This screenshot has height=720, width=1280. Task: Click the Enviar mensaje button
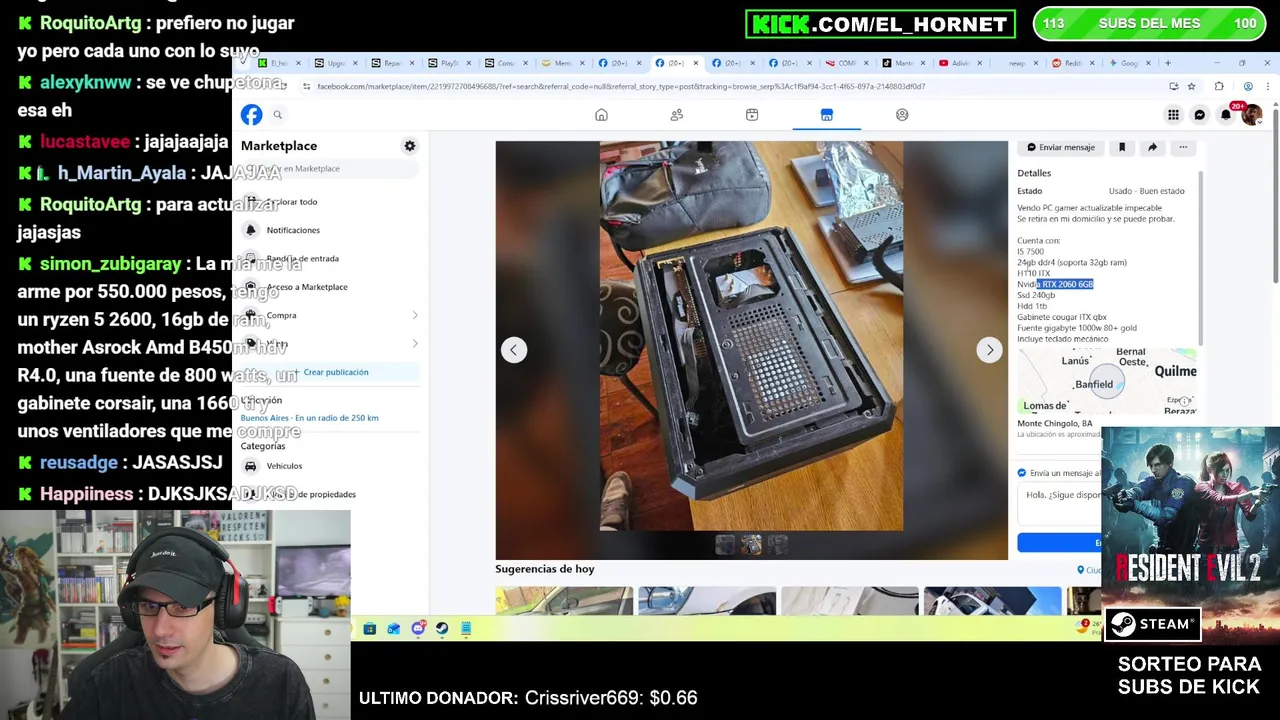pyautogui.click(x=1060, y=147)
